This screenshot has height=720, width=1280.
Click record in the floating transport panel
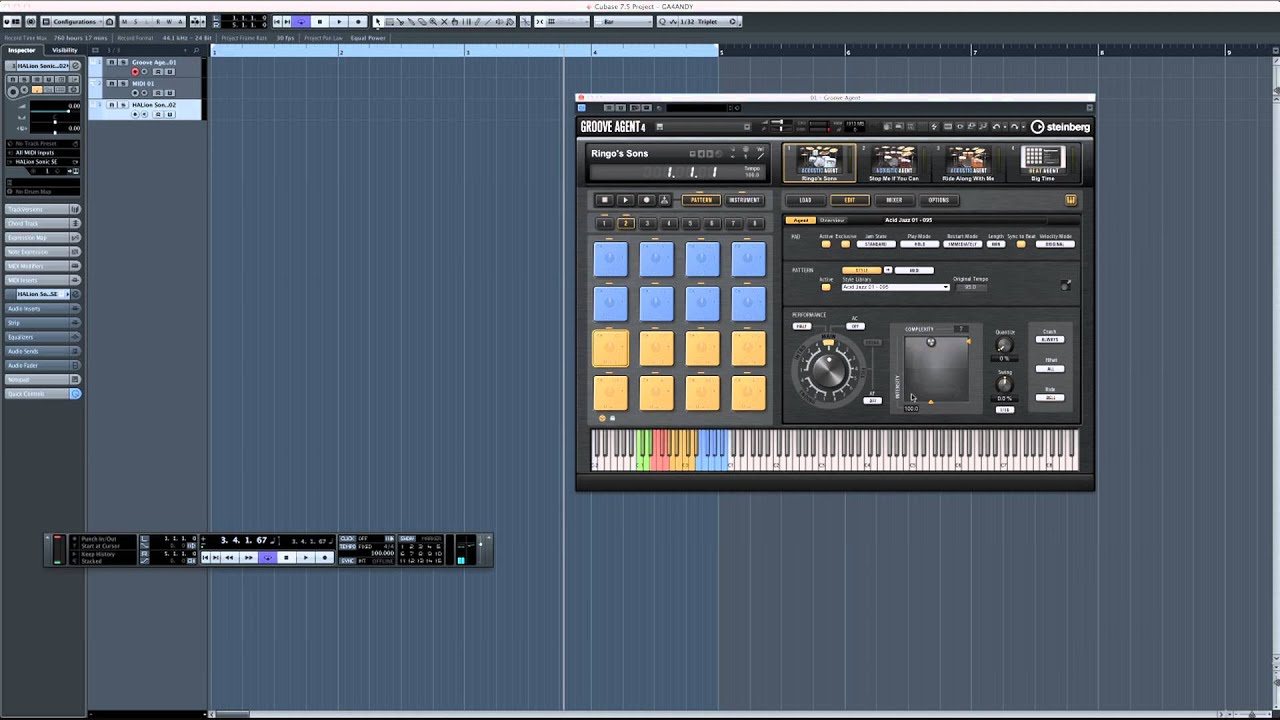point(325,557)
